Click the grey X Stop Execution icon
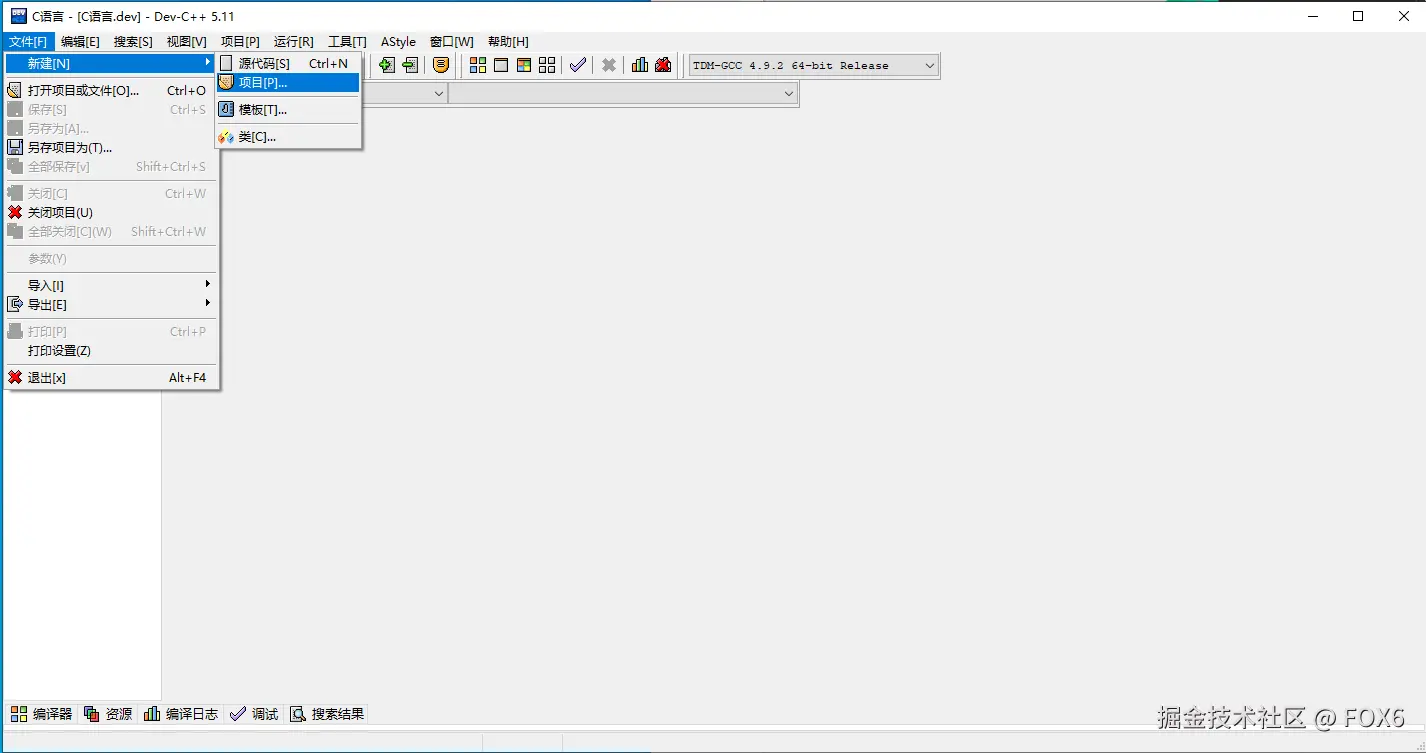The image size is (1426, 753). pos(608,65)
